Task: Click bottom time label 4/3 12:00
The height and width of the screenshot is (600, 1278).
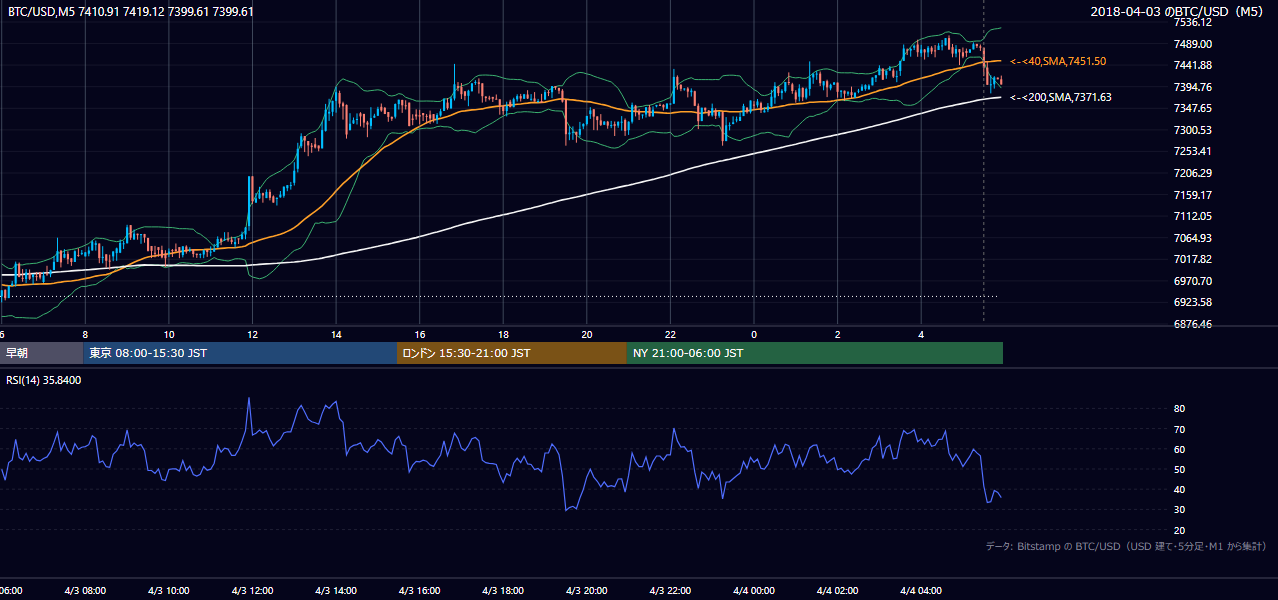Action: [x=251, y=590]
